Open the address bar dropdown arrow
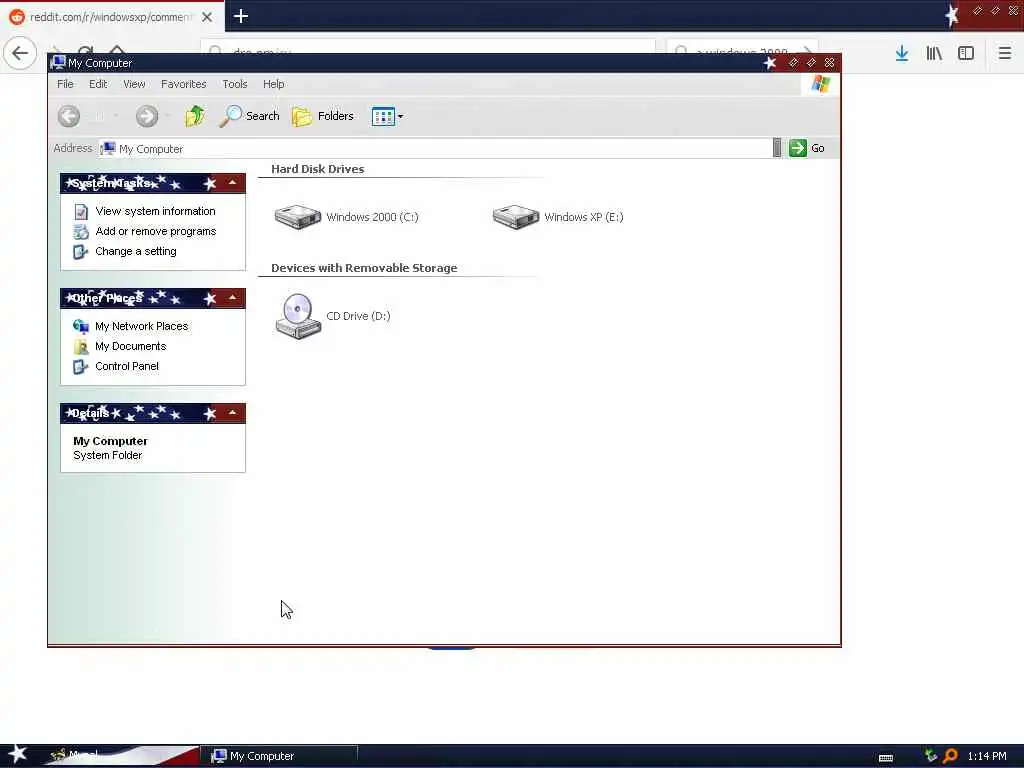1024x768 pixels. [x=776, y=148]
